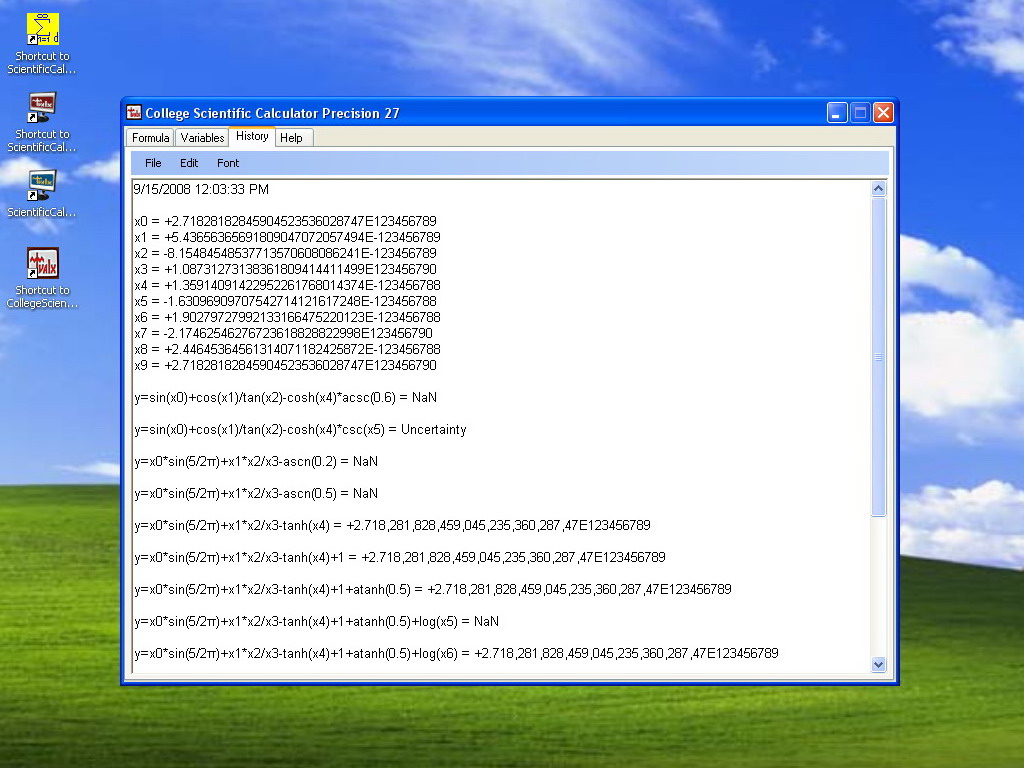
Task: Click the scroll up arrow of history
Action: [x=878, y=189]
